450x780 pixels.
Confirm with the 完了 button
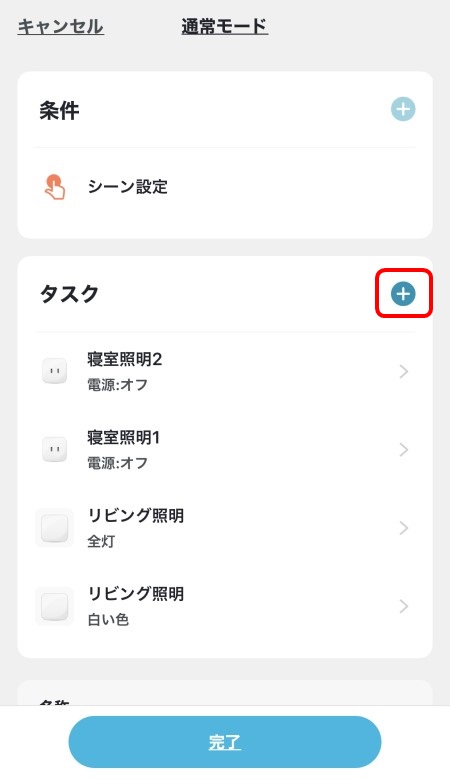point(225,742)
